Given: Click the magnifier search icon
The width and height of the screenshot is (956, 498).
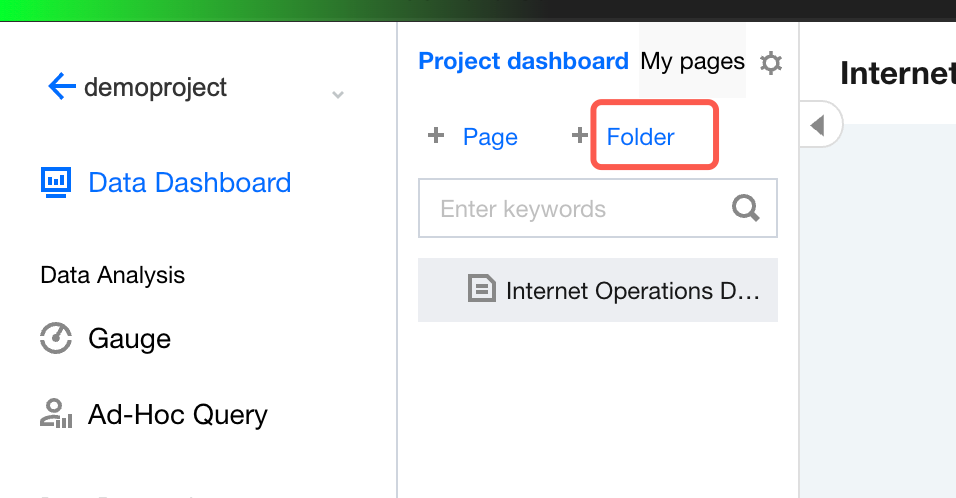Looking at the screenshot, I should 746,208.
